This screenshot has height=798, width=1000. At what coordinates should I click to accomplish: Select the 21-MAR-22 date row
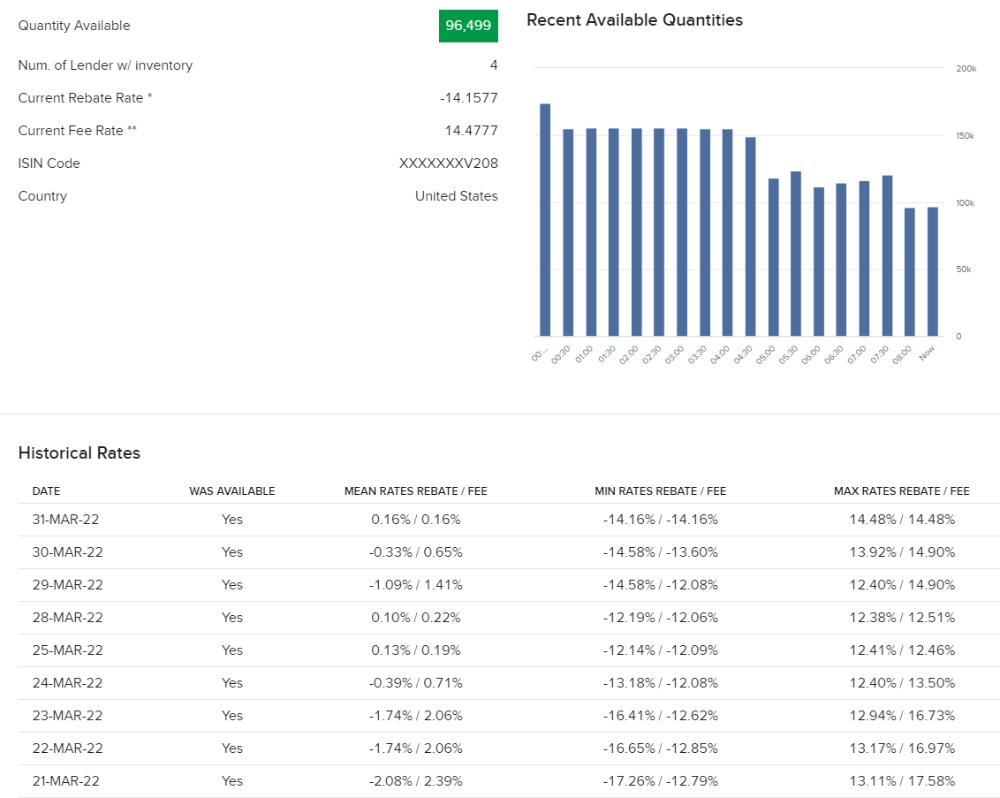(66, 781)
